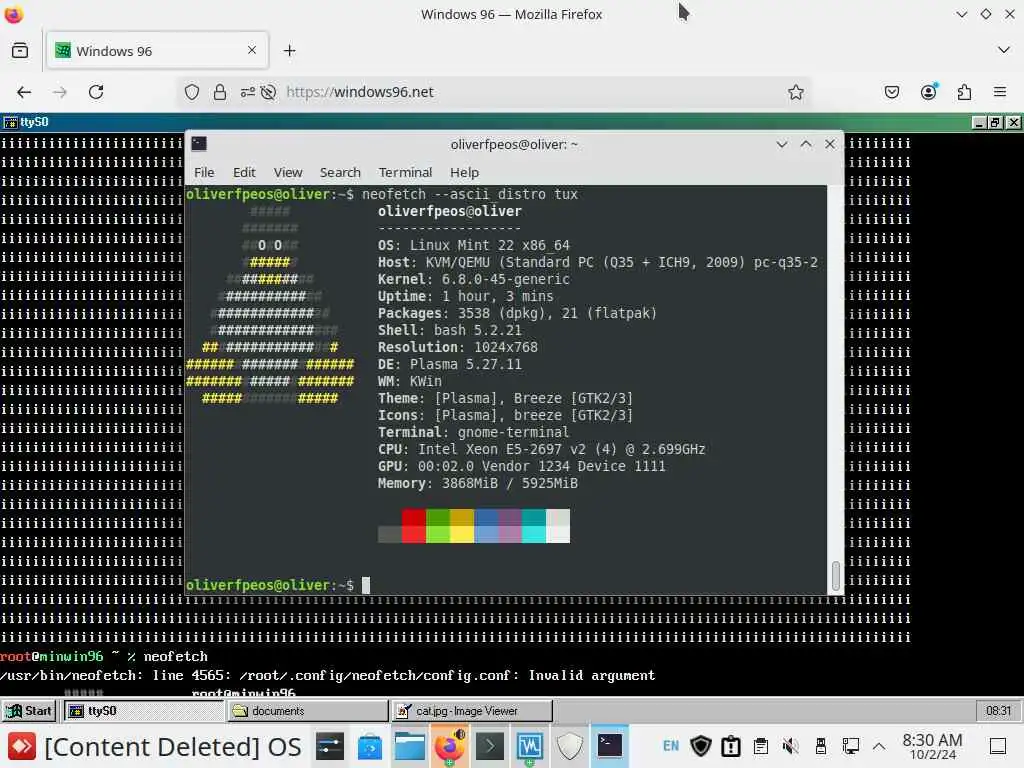
Task: Open Firefox account menu
Action: point(928,92)
